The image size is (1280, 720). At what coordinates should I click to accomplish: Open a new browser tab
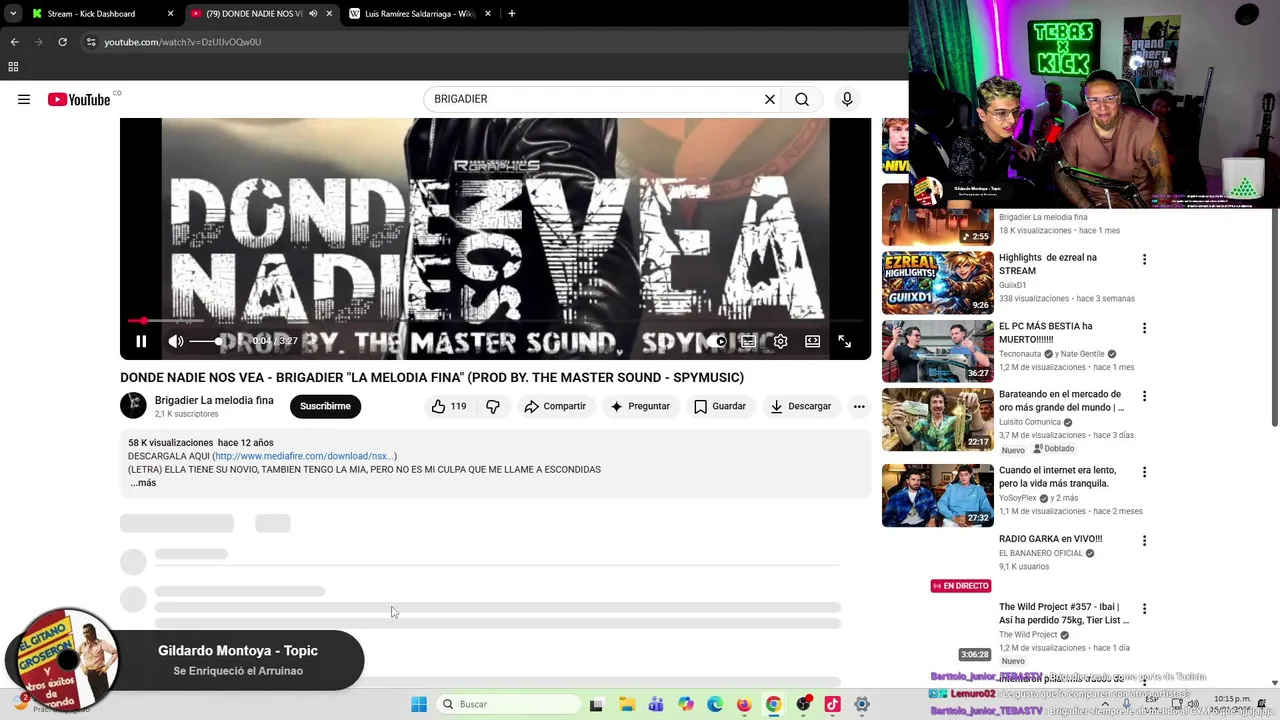(x=511, y=14)
